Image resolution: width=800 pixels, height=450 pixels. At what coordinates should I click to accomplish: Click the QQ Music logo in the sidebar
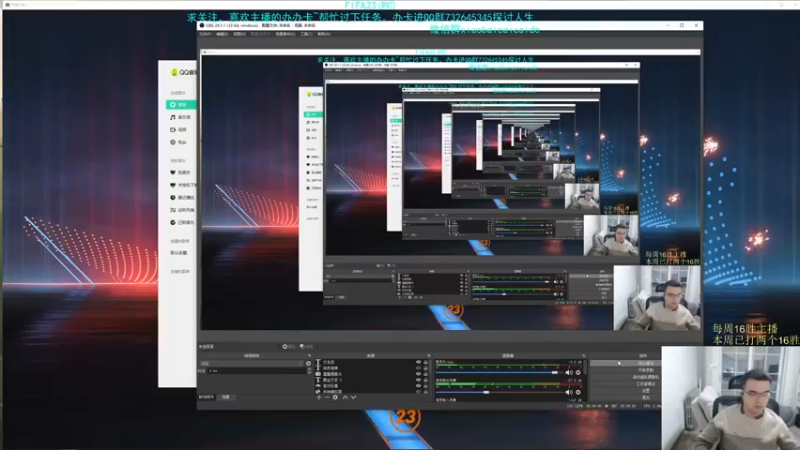point(174,72)
